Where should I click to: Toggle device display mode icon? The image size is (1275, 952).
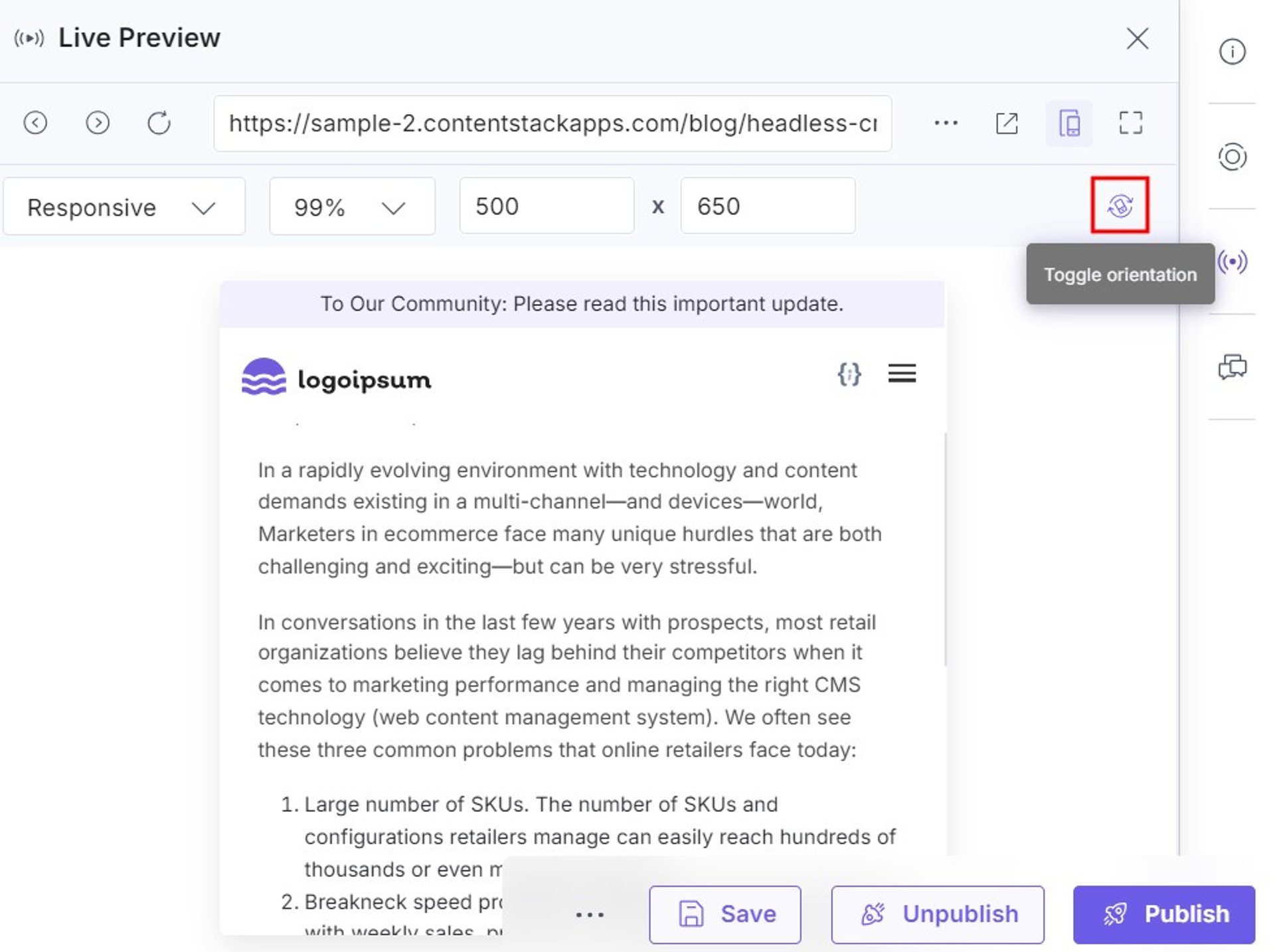1068,123
